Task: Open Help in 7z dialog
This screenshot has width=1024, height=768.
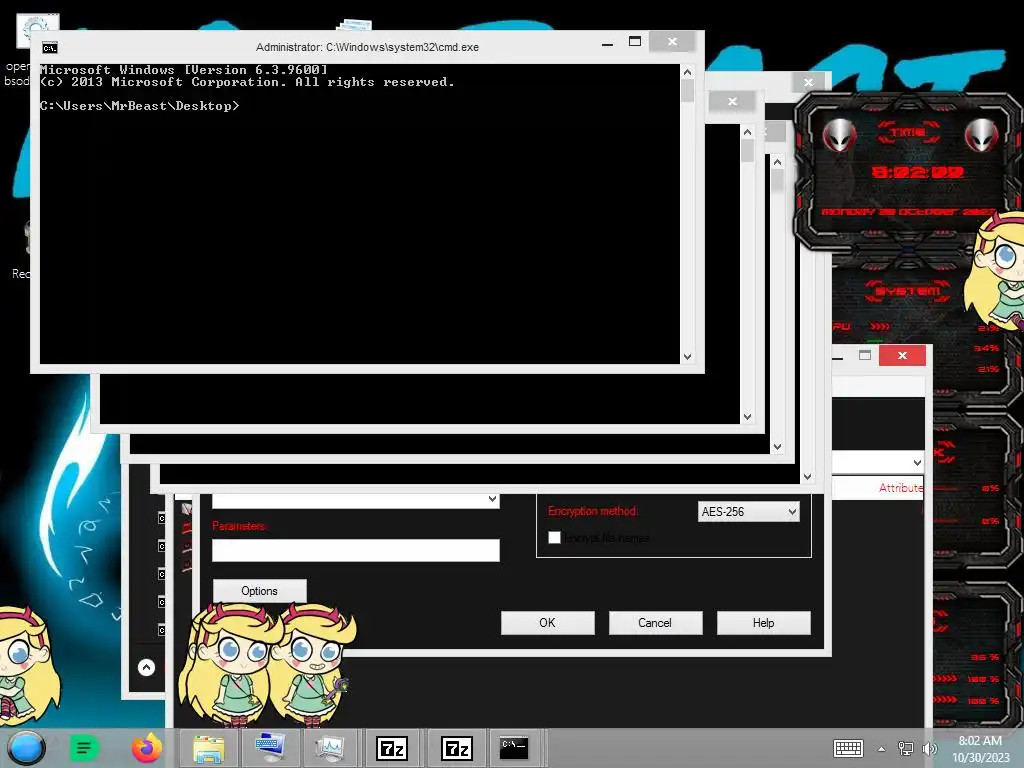Action: 763,623
